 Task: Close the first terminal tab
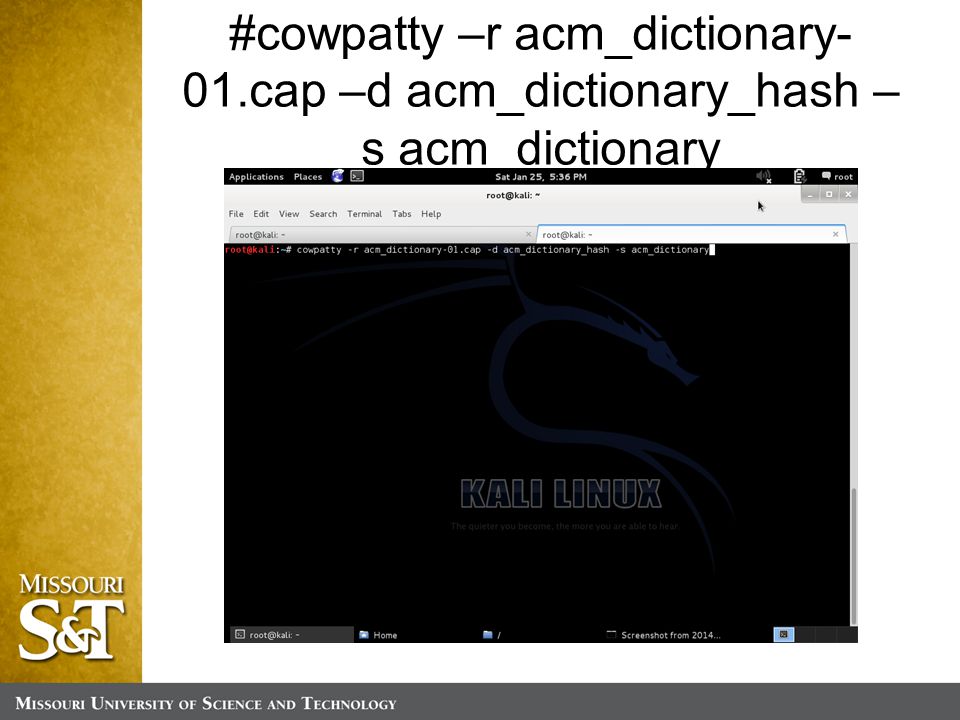point(528,234)
